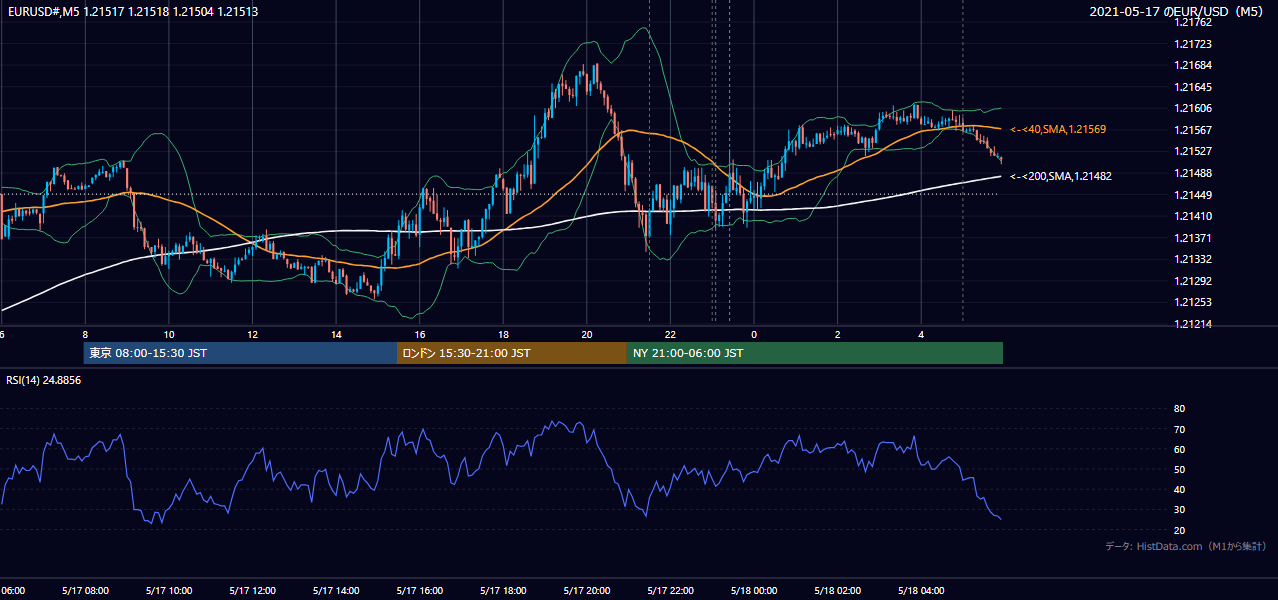Click hour tick 16 below the price chart

pyautogui.click(x=420, y=335)
